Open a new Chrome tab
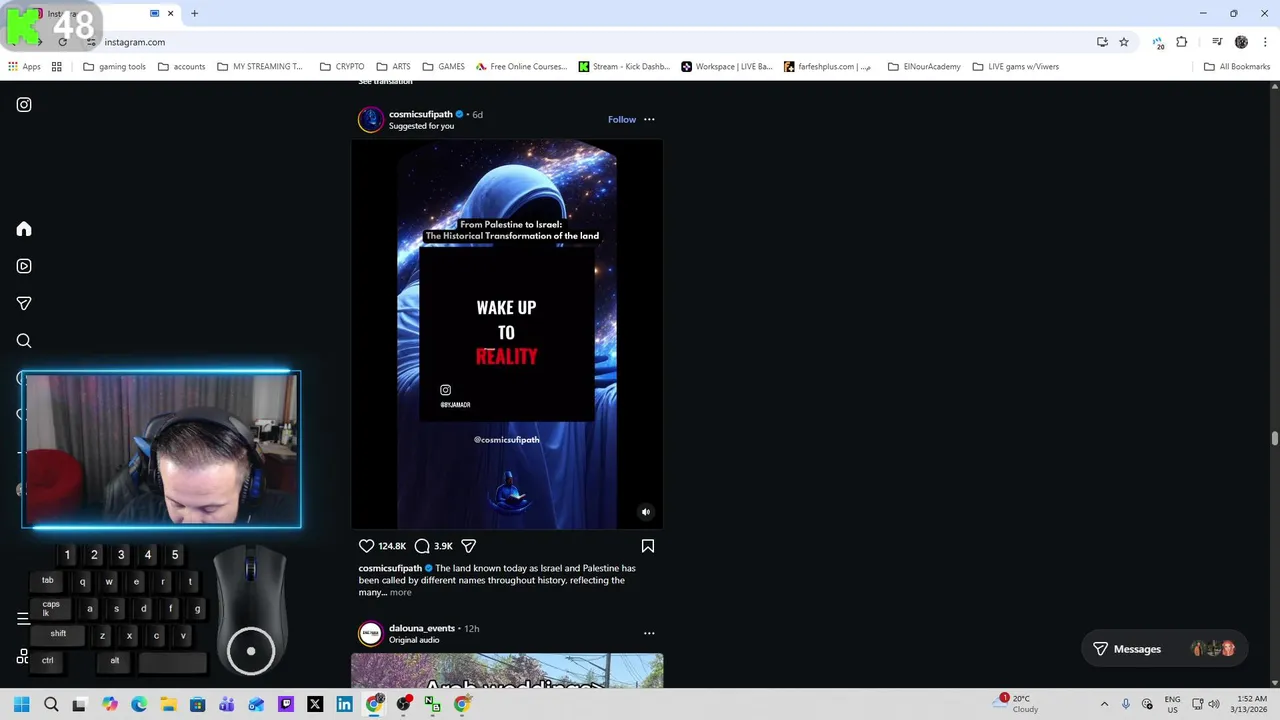Viewport: 1280px width, 720px height. (194, 13)
